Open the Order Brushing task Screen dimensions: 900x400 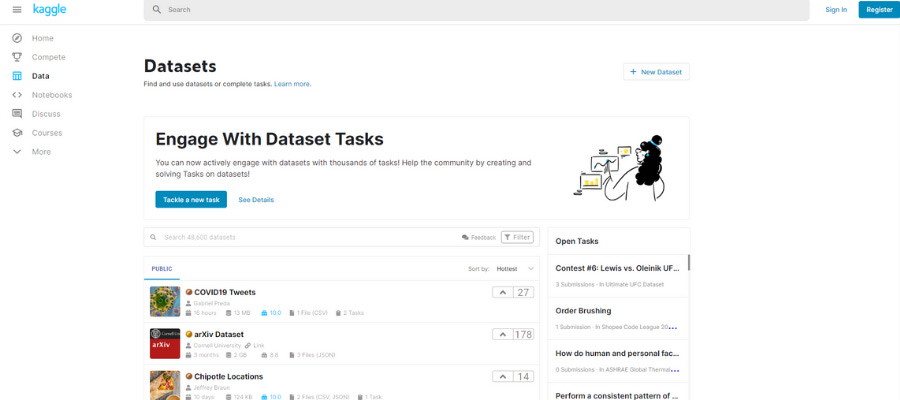tap(583, 310)
